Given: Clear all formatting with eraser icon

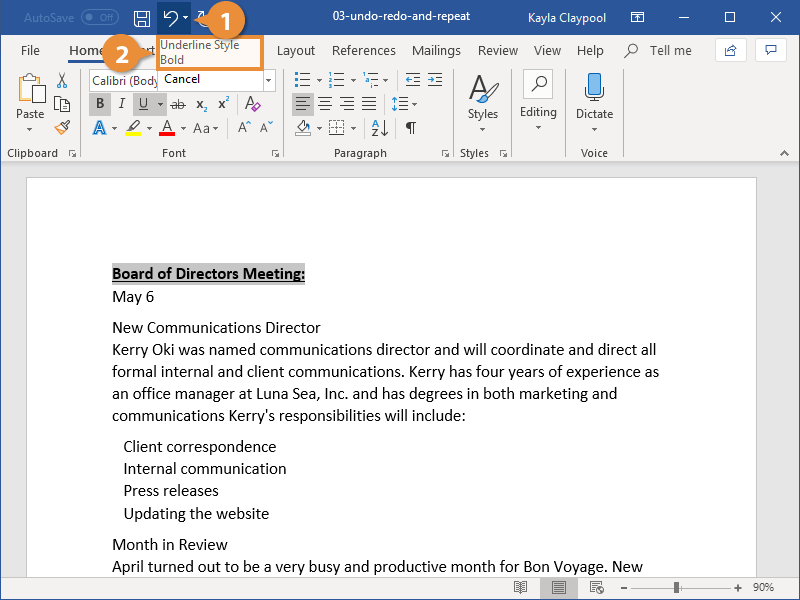Looking at the screenshot, I should coord(253,104).
